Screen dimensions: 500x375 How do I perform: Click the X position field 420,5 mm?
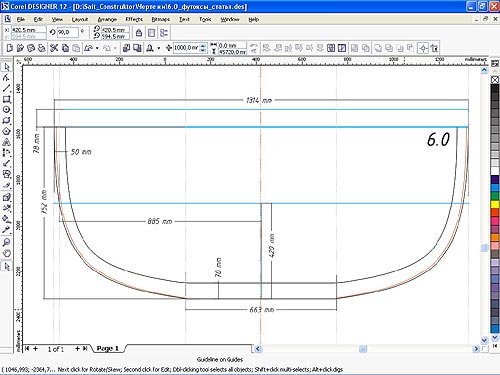pyautogui.click(x=29, y=30)
